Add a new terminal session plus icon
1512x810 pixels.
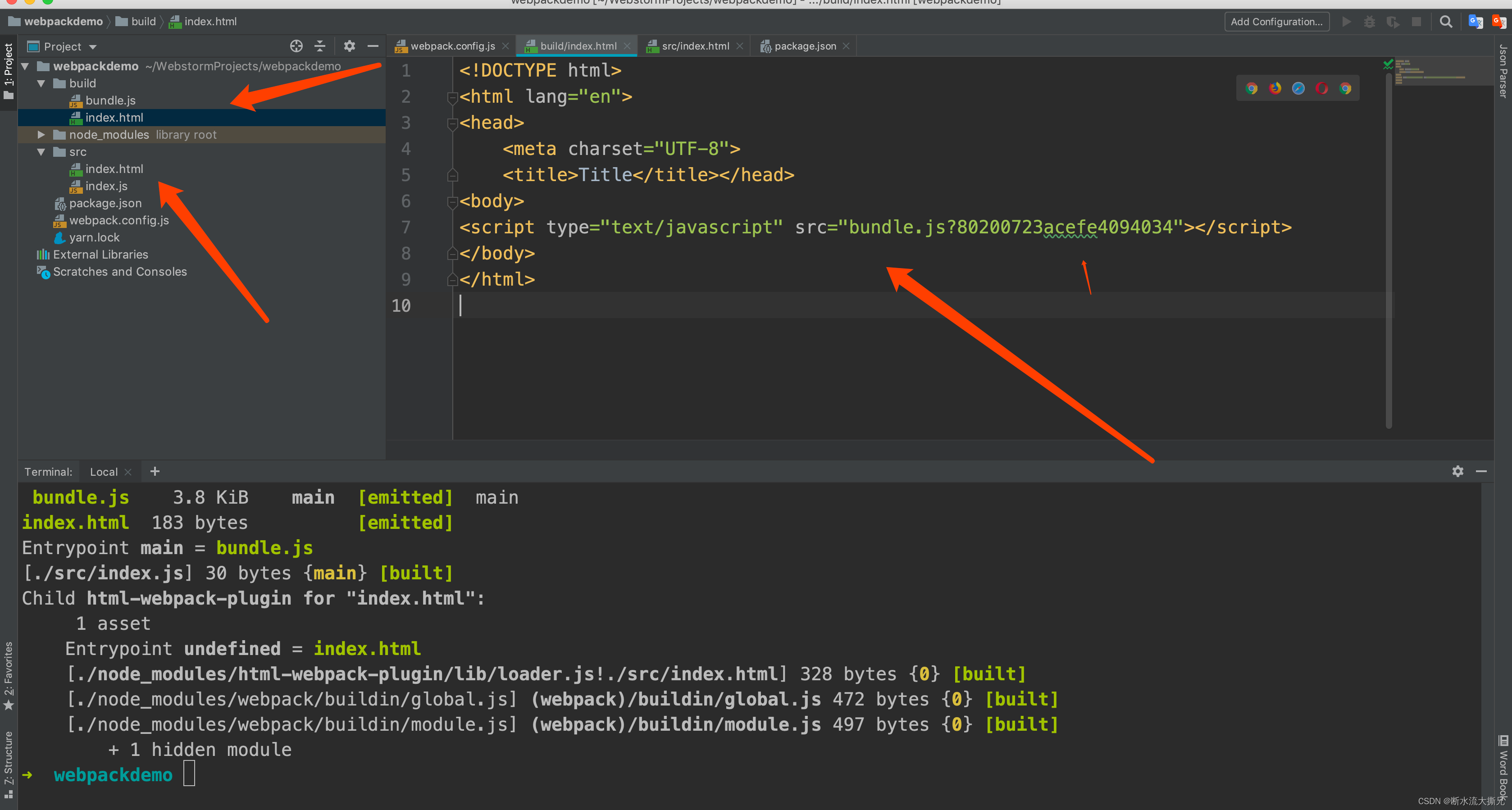click(155, 471)
